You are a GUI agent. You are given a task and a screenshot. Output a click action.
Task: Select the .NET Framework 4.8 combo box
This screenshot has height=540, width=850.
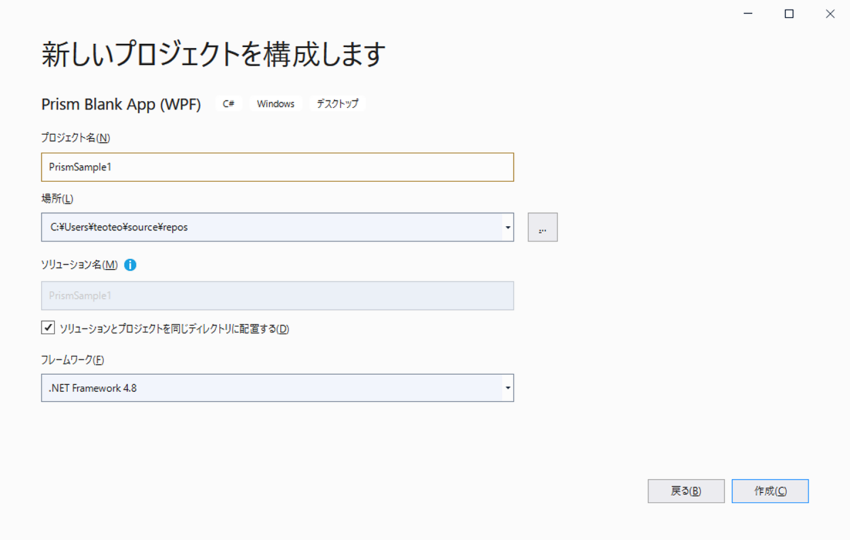coord(270,388)
